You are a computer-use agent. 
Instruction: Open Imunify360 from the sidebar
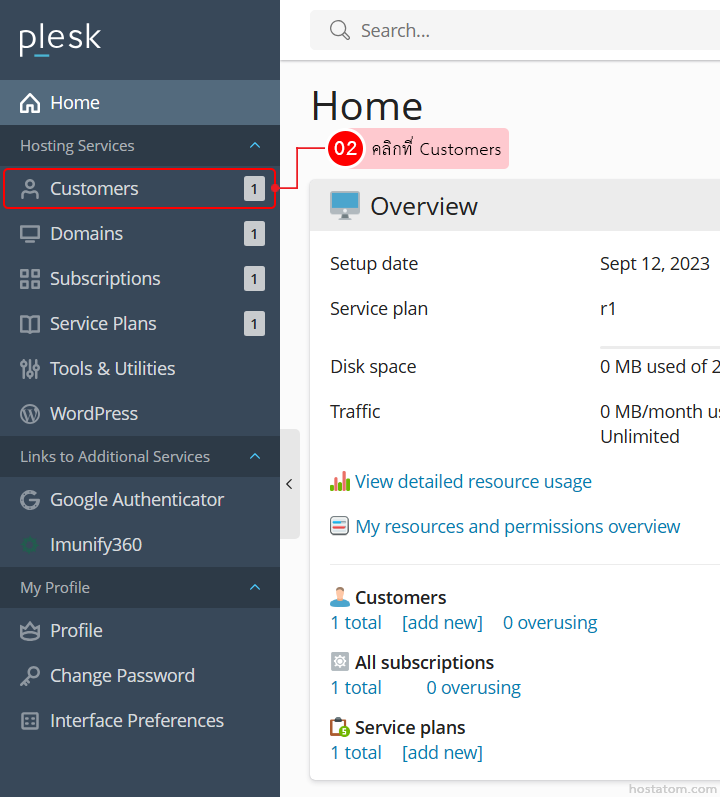[x=96, y=545]
